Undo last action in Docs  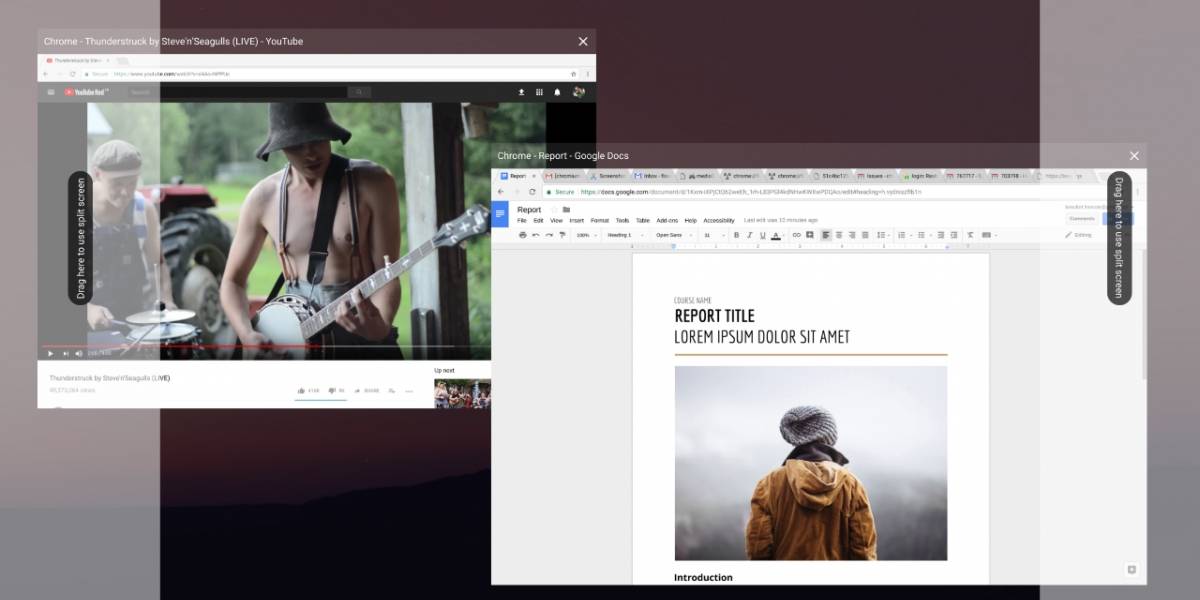(536, 235)
